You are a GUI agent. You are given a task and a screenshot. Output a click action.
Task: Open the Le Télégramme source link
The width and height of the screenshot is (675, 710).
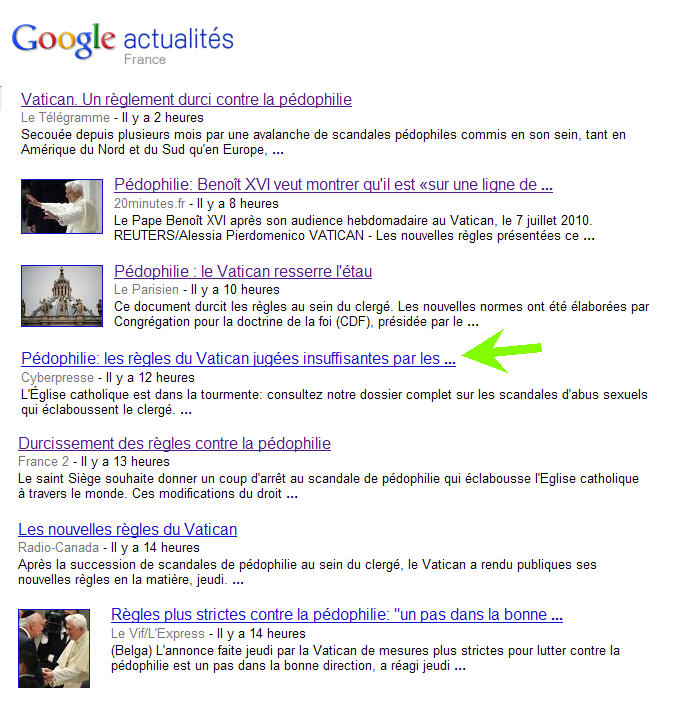[x=65, y=118]
